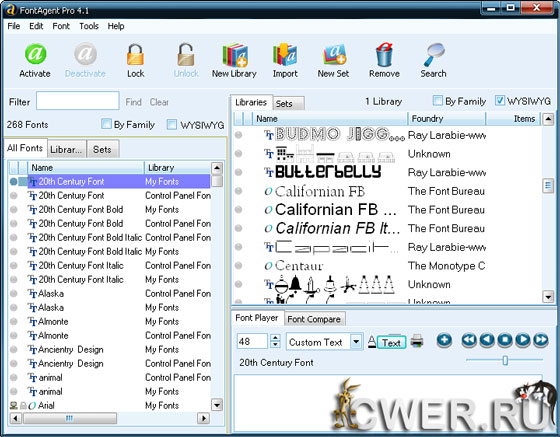The height and width of the screenshot is (437, 560).
Task: Uncheck WYSIWYG in the Libraries panel
Action: [500, 101]
